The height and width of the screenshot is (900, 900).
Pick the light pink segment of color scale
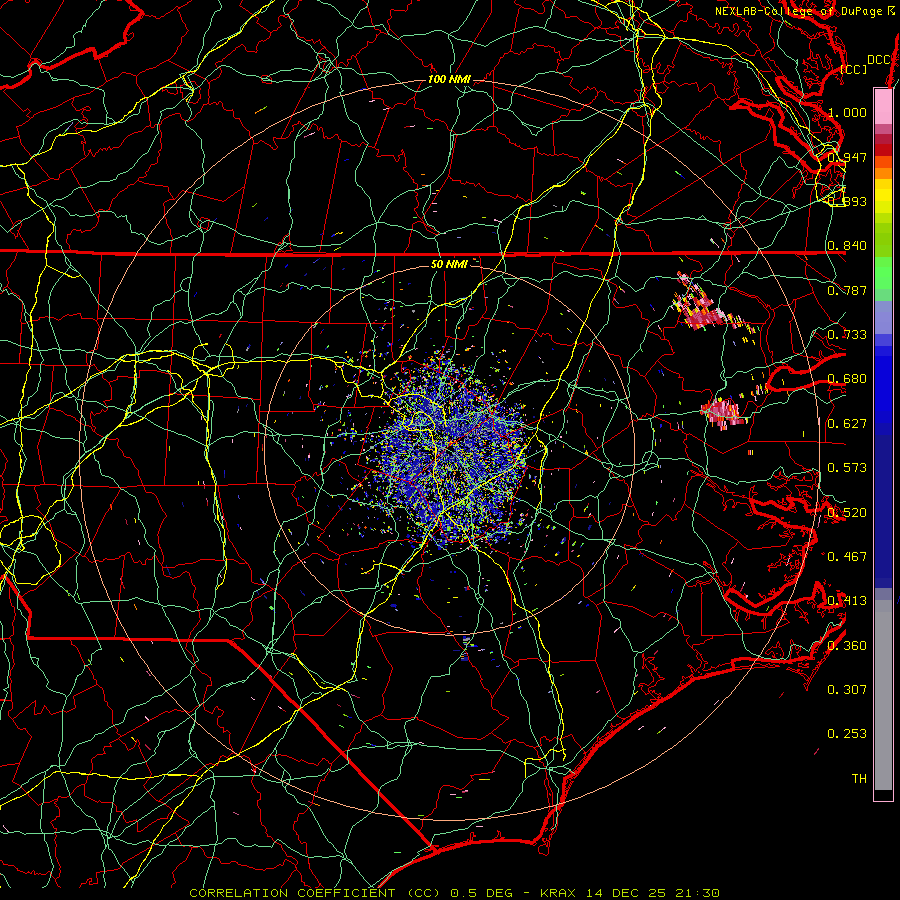click(883, 107)
